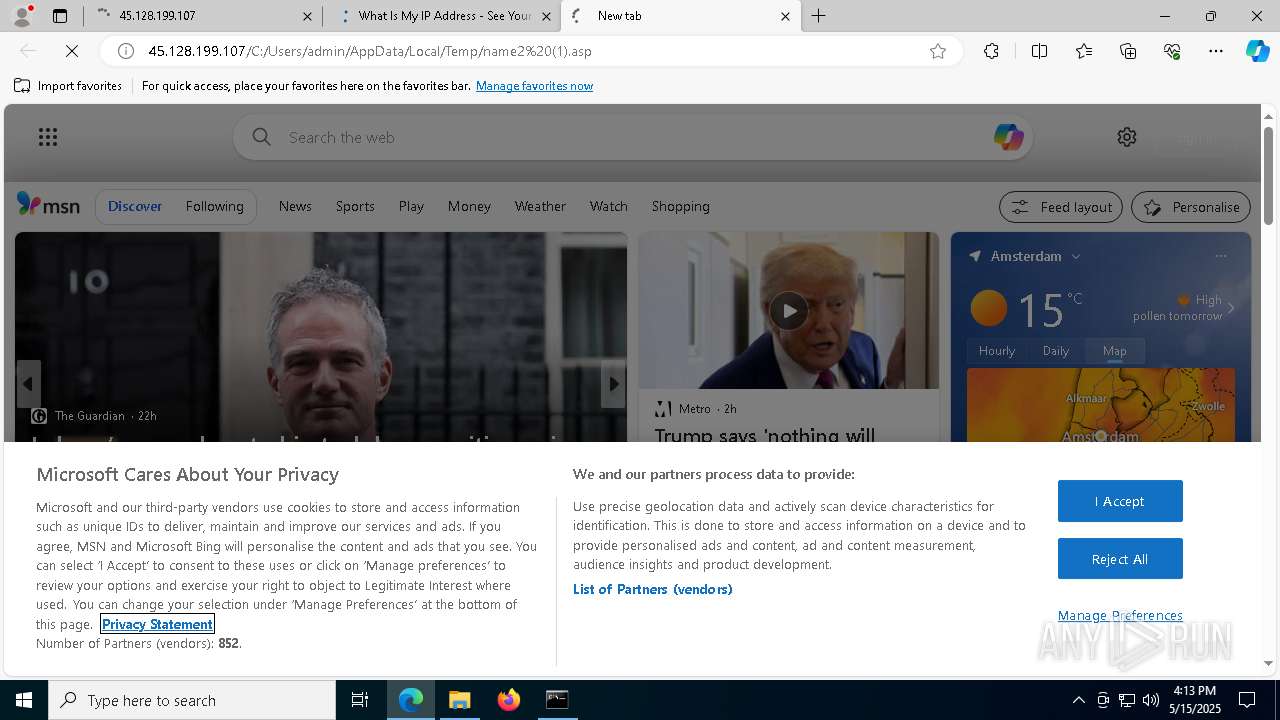Open MSN page settings gear
The width and height of the screenshot is (1280, 720).
coord(1127,137)
